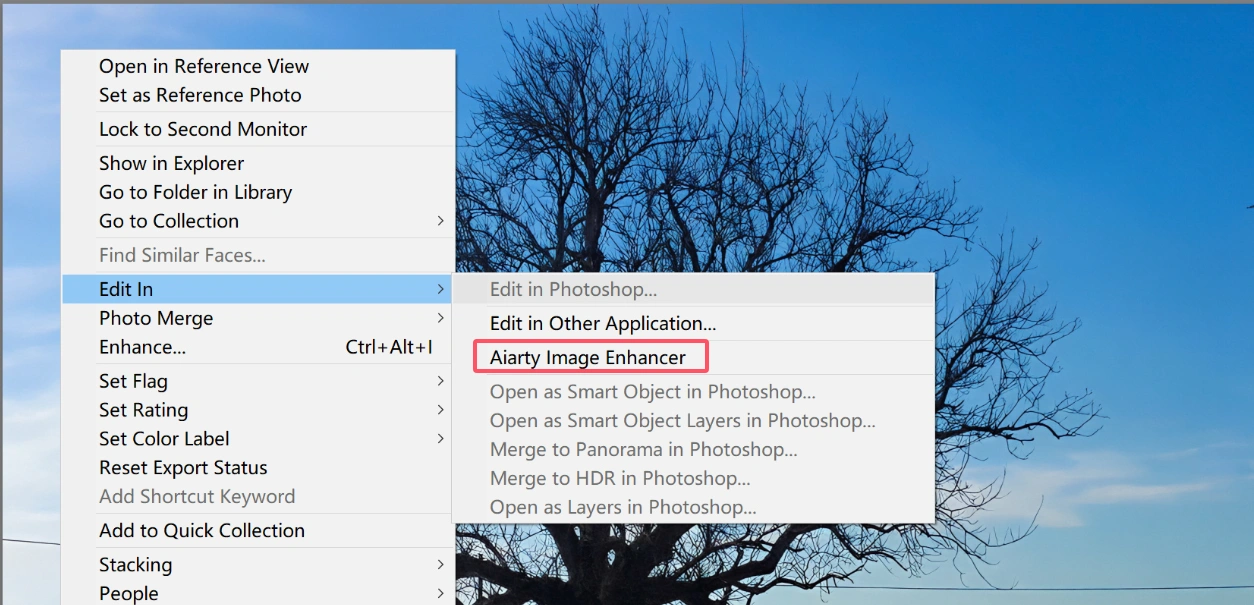Open the Set Flag submenu
This screenshot has width=1254, height=605.
(x=258, y=381)
